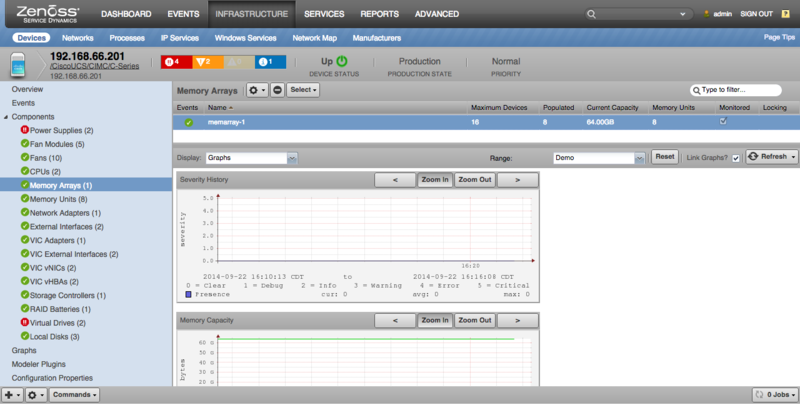Pan Memory Capacity graph forward (>)
Image resolution: width=800 pixels, height=405 pixels.
(517, 321)
